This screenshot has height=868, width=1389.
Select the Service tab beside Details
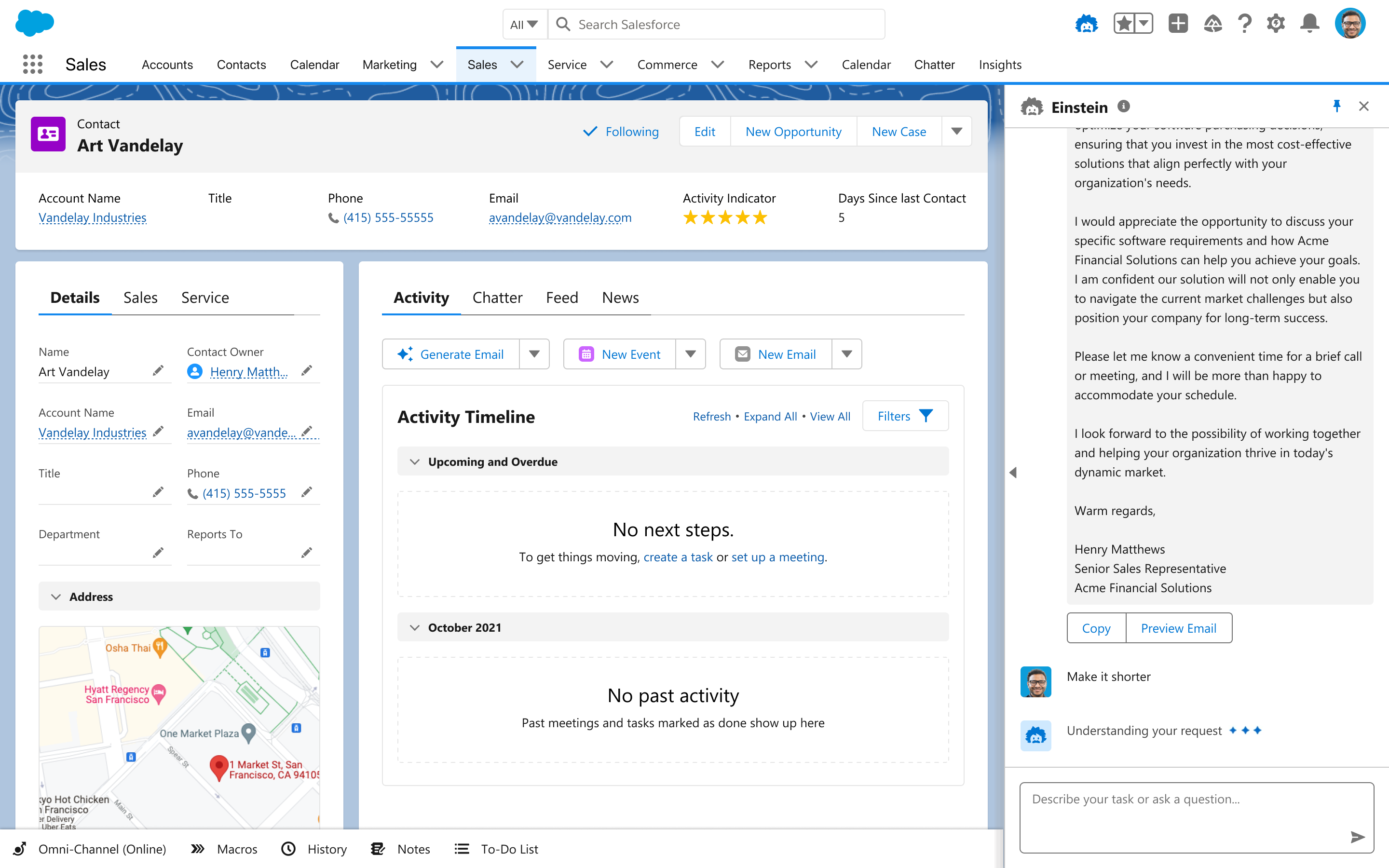tap(205, 298)
